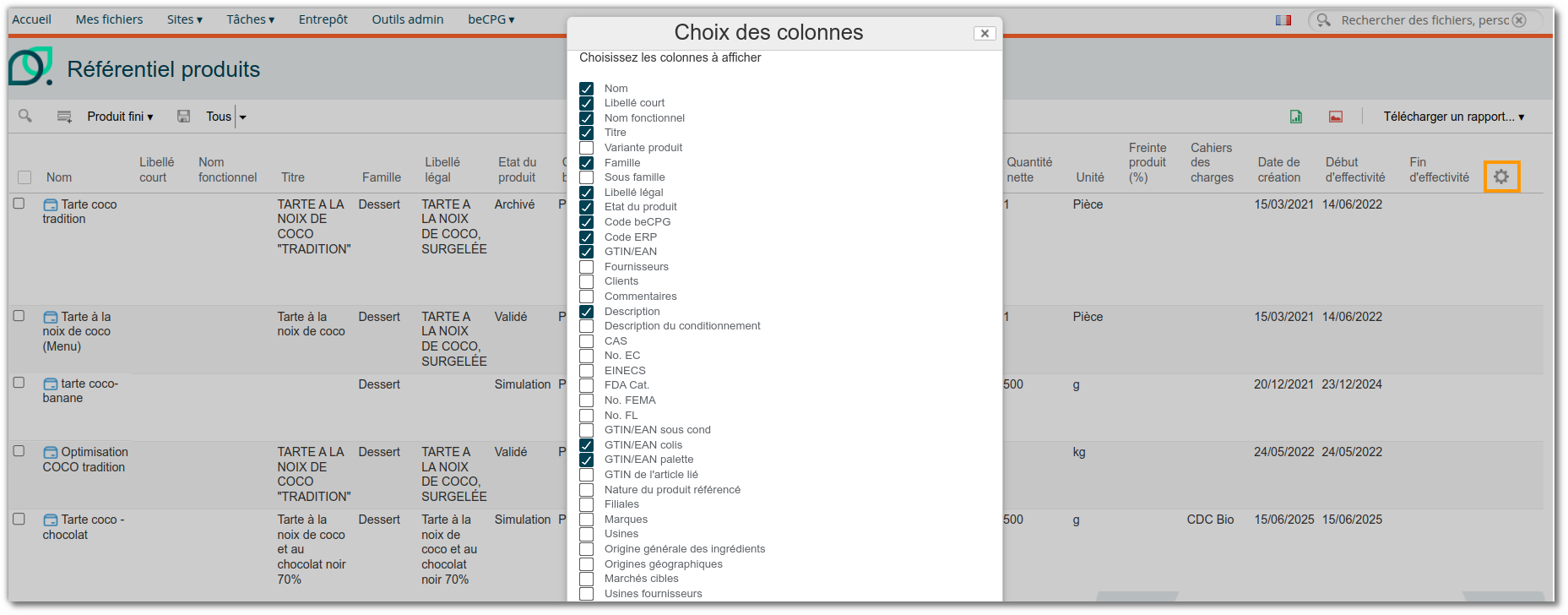Click the French flag language icon

(1283, 20)
